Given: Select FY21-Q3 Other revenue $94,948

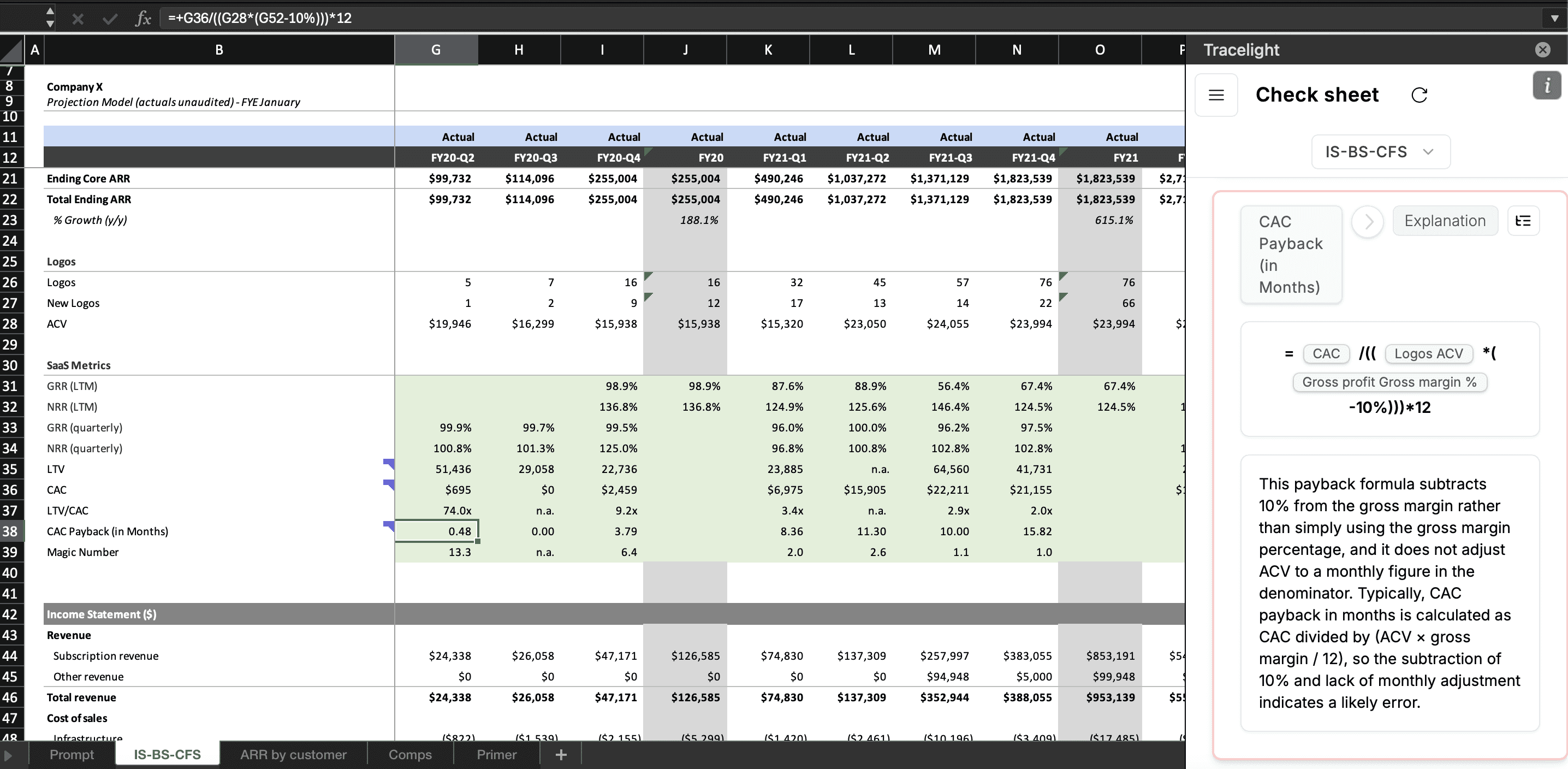Looking at the screenshot, I should (x=934, y=677).
